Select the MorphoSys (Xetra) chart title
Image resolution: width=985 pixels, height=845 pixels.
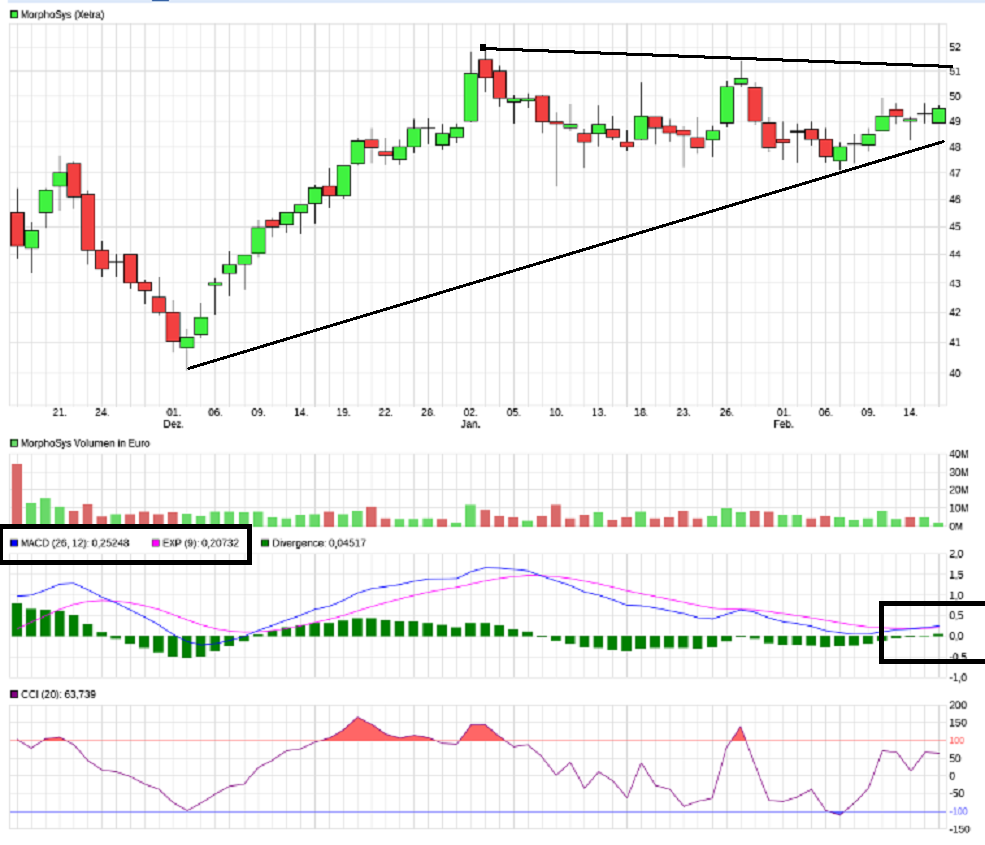[x=62, y=15]
